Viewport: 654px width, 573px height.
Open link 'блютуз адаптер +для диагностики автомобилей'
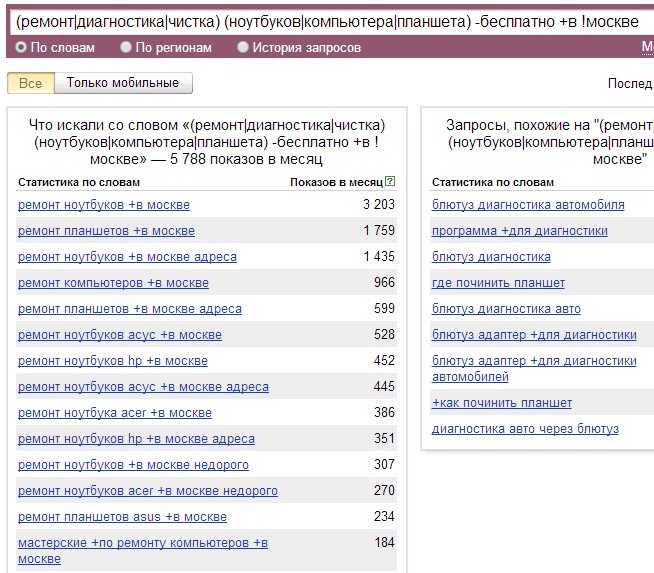(x=534, y=369)
